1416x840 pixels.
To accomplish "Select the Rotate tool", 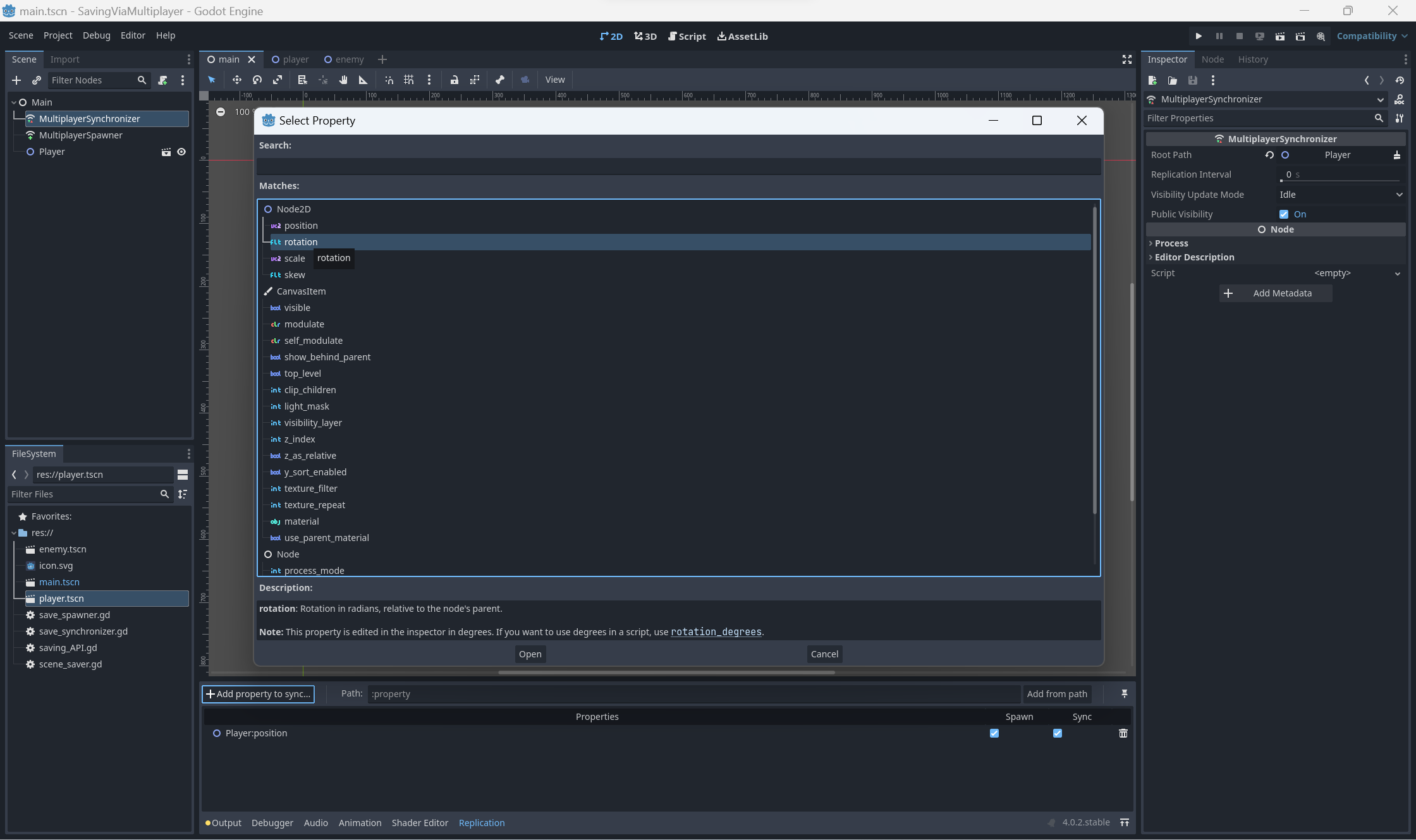I will (x=257, y=80).
